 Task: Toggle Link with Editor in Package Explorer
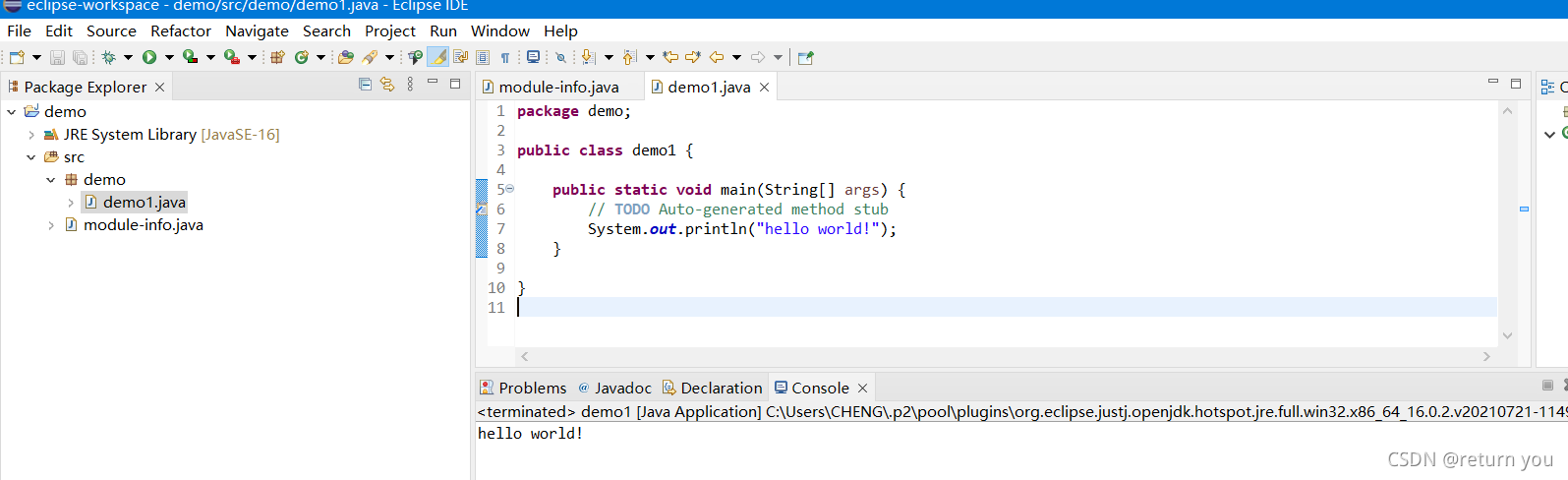387,85
